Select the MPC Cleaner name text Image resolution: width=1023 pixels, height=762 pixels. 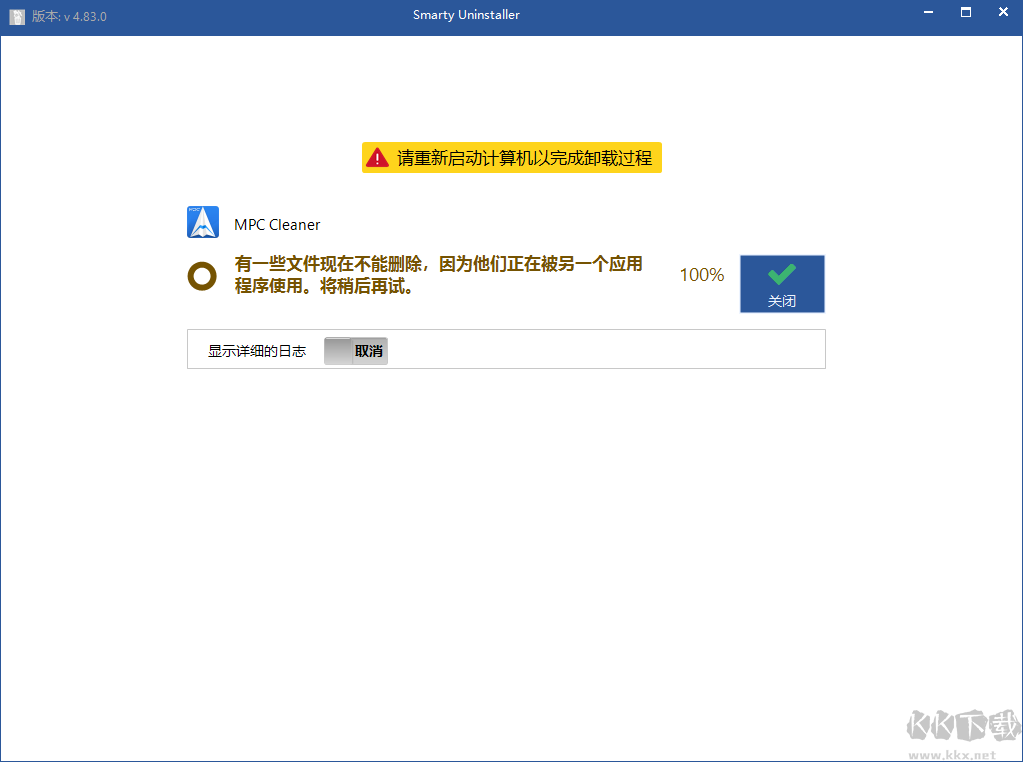coord(276,223)
